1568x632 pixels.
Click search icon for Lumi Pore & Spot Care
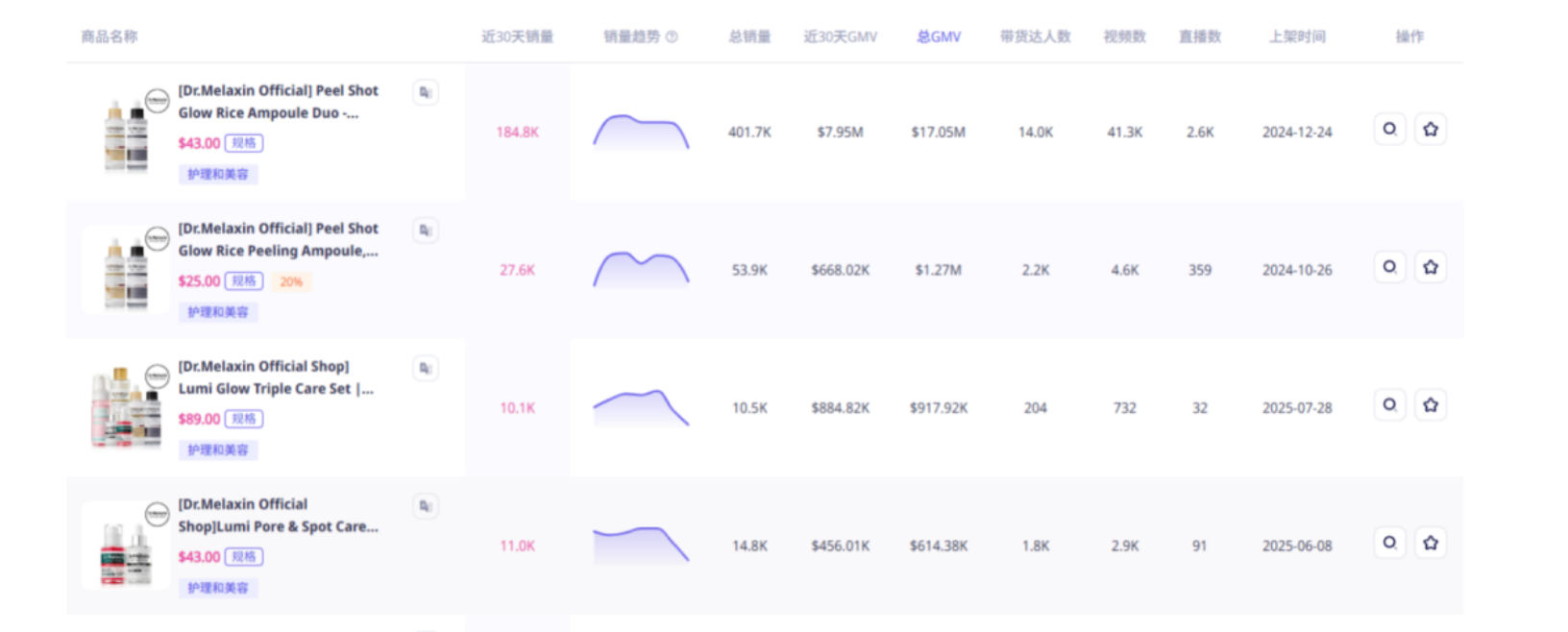point(1390,543)
